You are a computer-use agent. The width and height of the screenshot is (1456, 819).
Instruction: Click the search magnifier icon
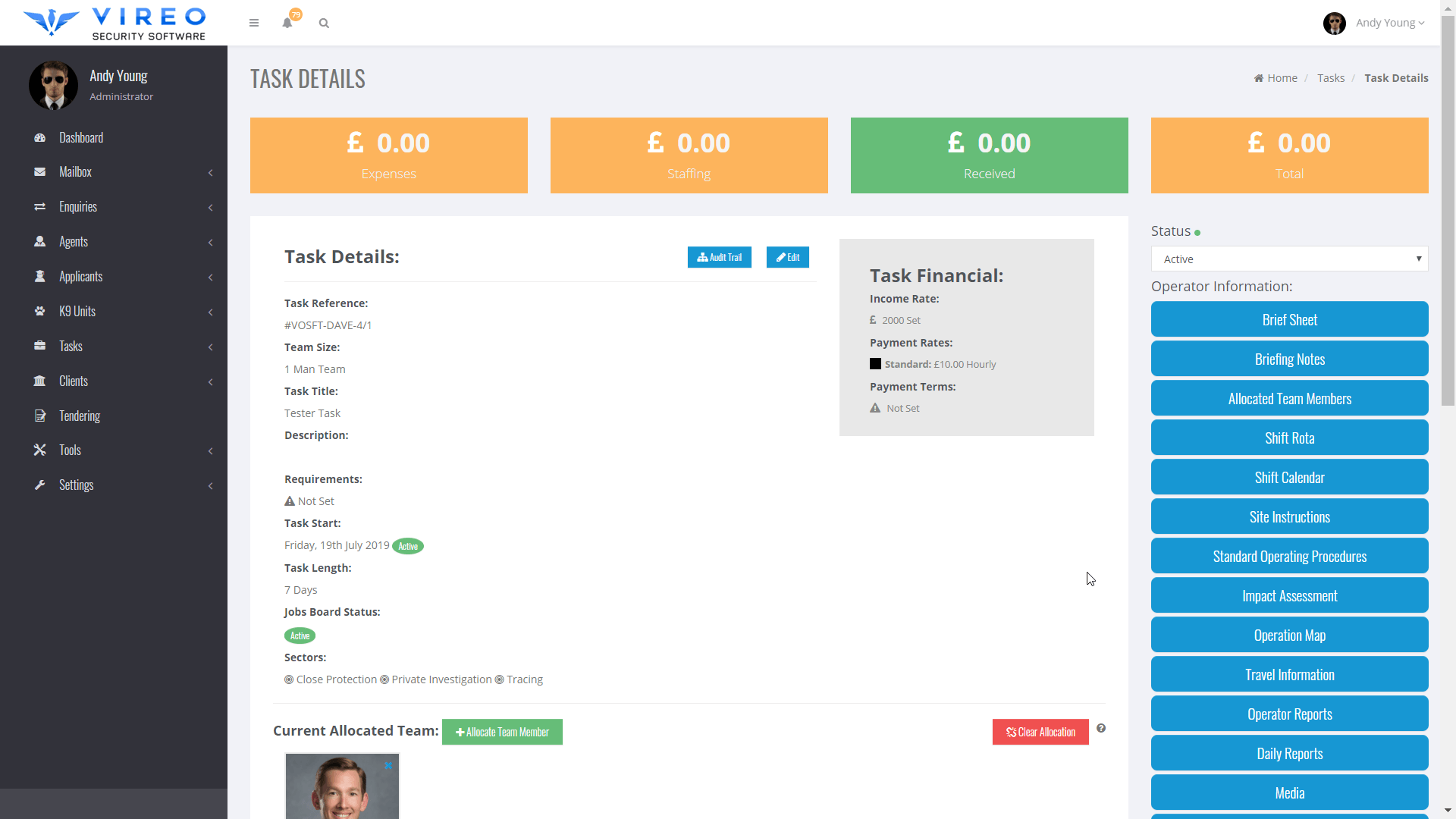pos(324,23)
